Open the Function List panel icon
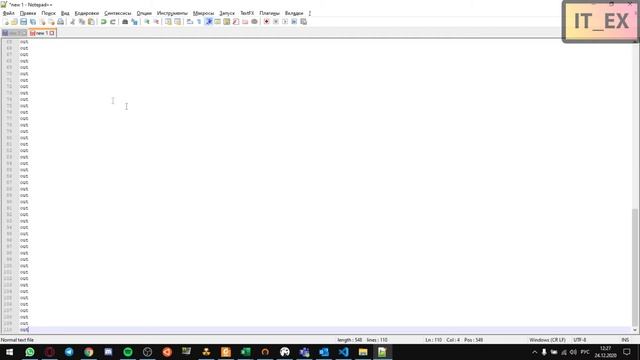This screenshot has height=360, width=640. [236, 22]
